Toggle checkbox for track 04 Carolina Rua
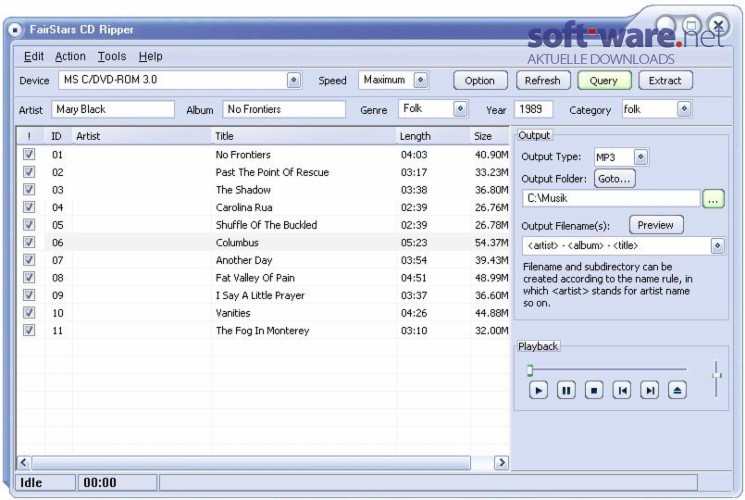Viewport: 745px width, 500px height. pyautogui.click(x=29, y=207)
